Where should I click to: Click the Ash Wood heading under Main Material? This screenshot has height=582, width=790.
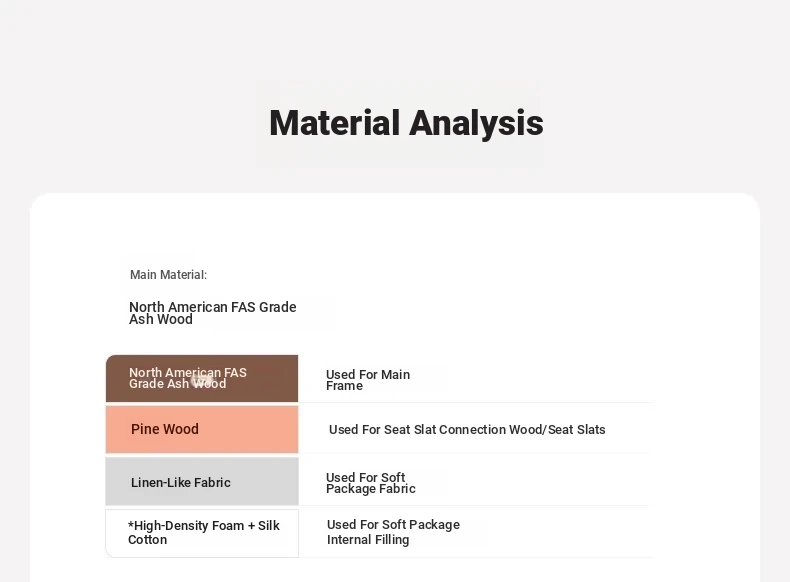click(212, 313)
